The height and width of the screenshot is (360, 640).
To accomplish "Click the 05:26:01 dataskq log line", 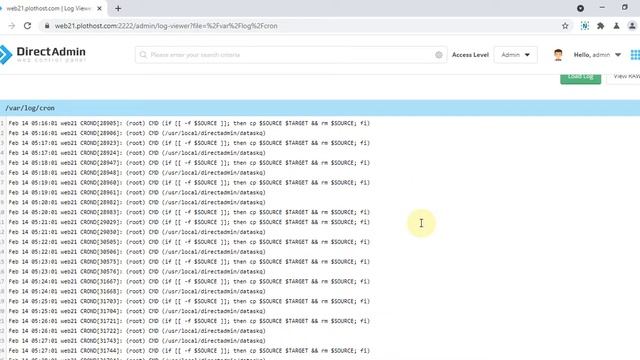I will coord(137,331).
